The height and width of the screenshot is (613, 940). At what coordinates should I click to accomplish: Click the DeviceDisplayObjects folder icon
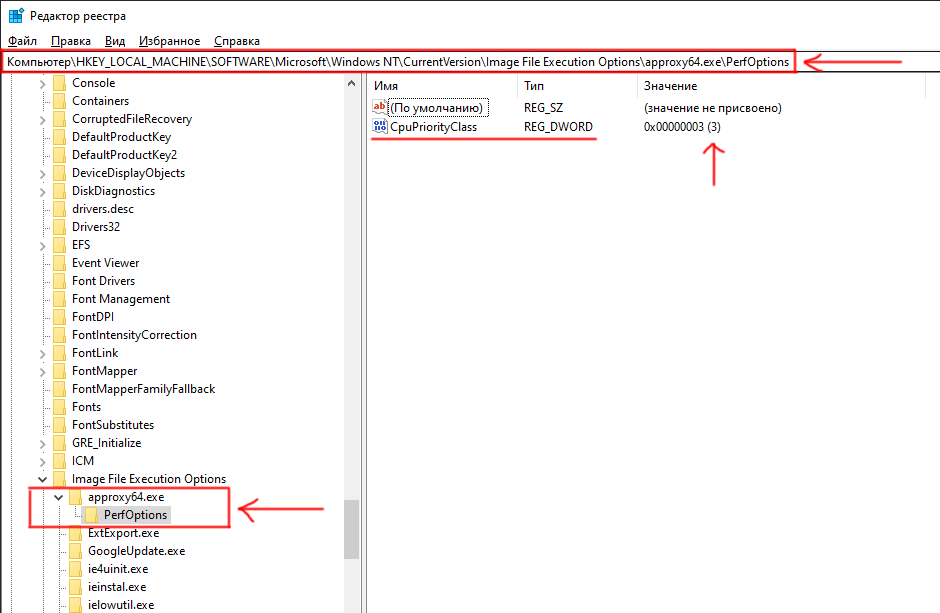[x=59, y=173]
